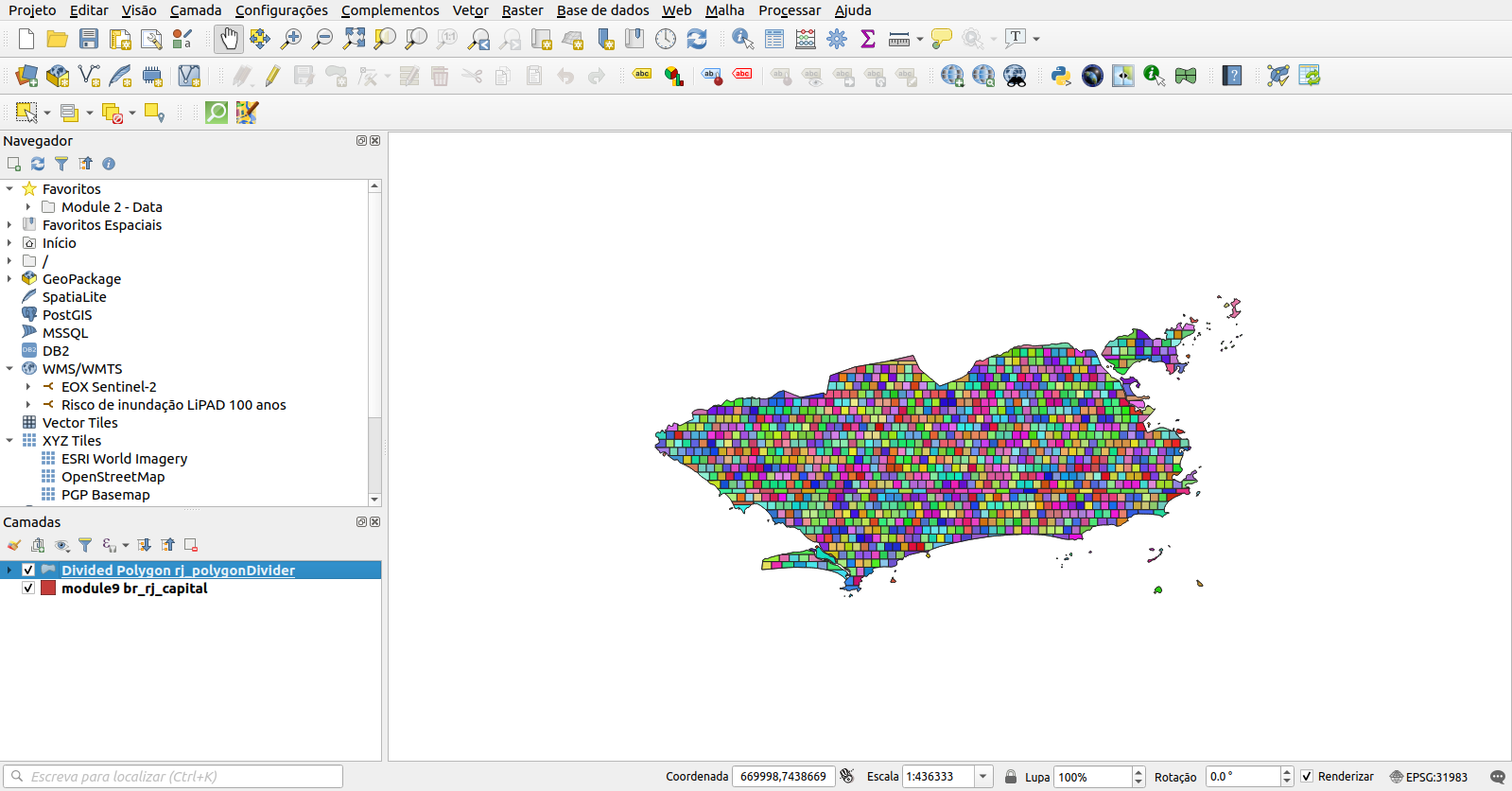
Task: Open the Processing toolbox gear icon
Action: pos(837,39)
